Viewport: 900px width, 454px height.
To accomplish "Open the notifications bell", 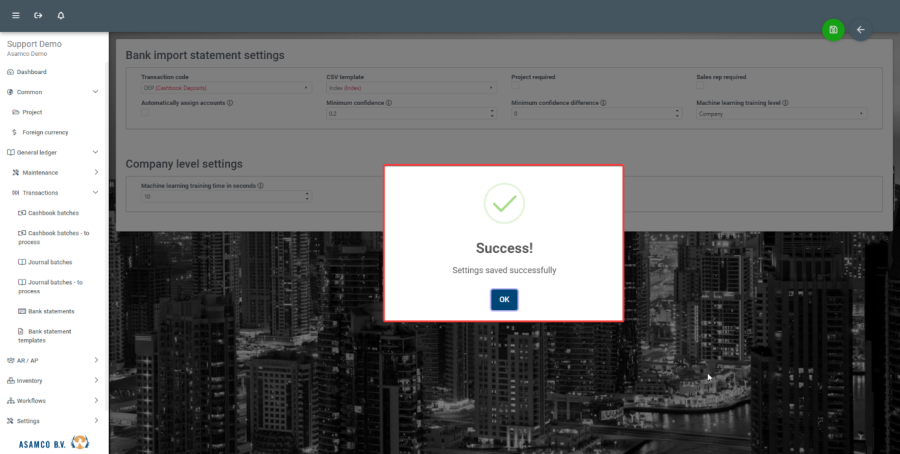I will pyautogui.click(x=61, y=15).
